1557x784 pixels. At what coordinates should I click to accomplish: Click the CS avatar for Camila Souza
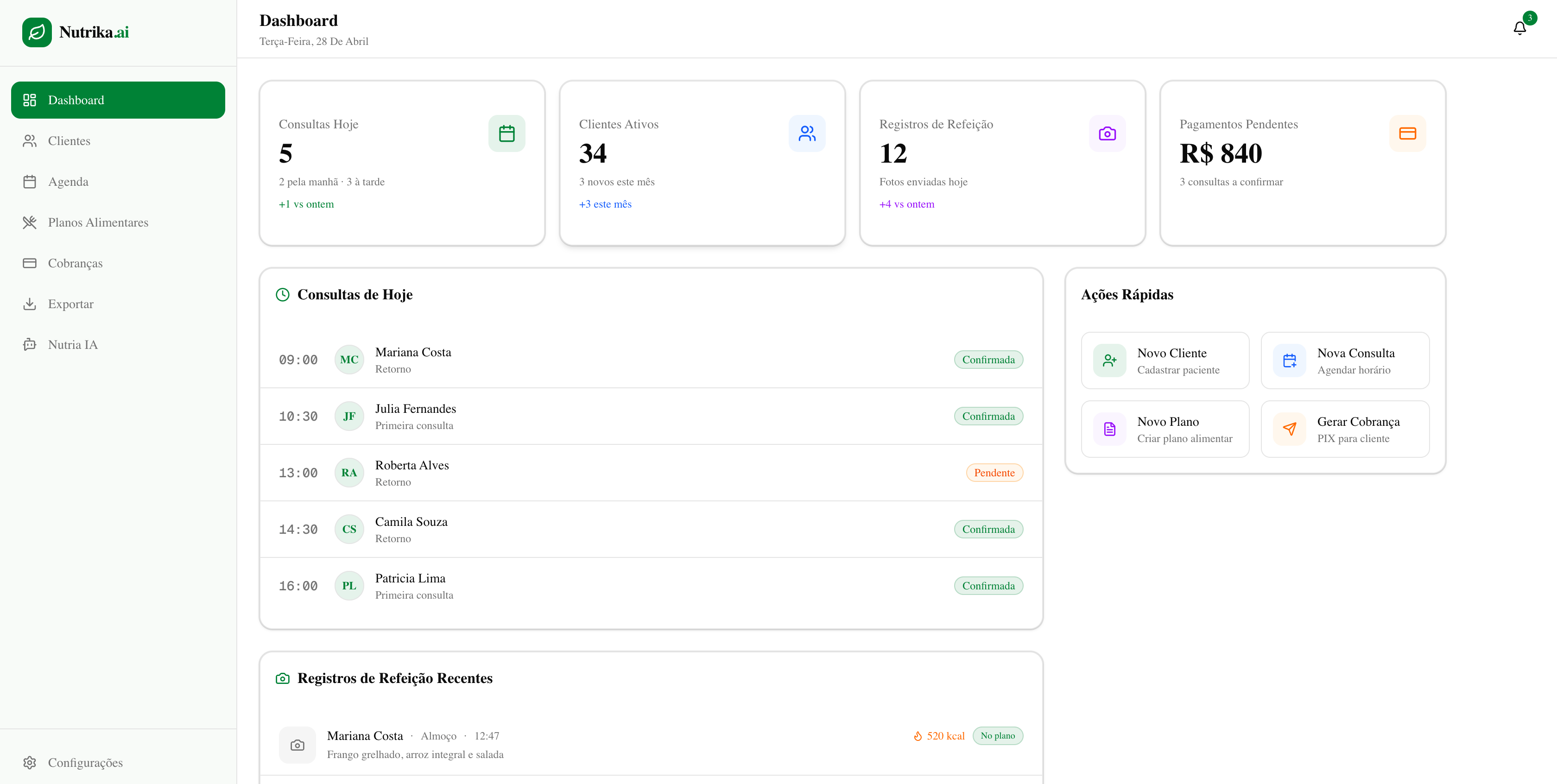tap(349, 530)
